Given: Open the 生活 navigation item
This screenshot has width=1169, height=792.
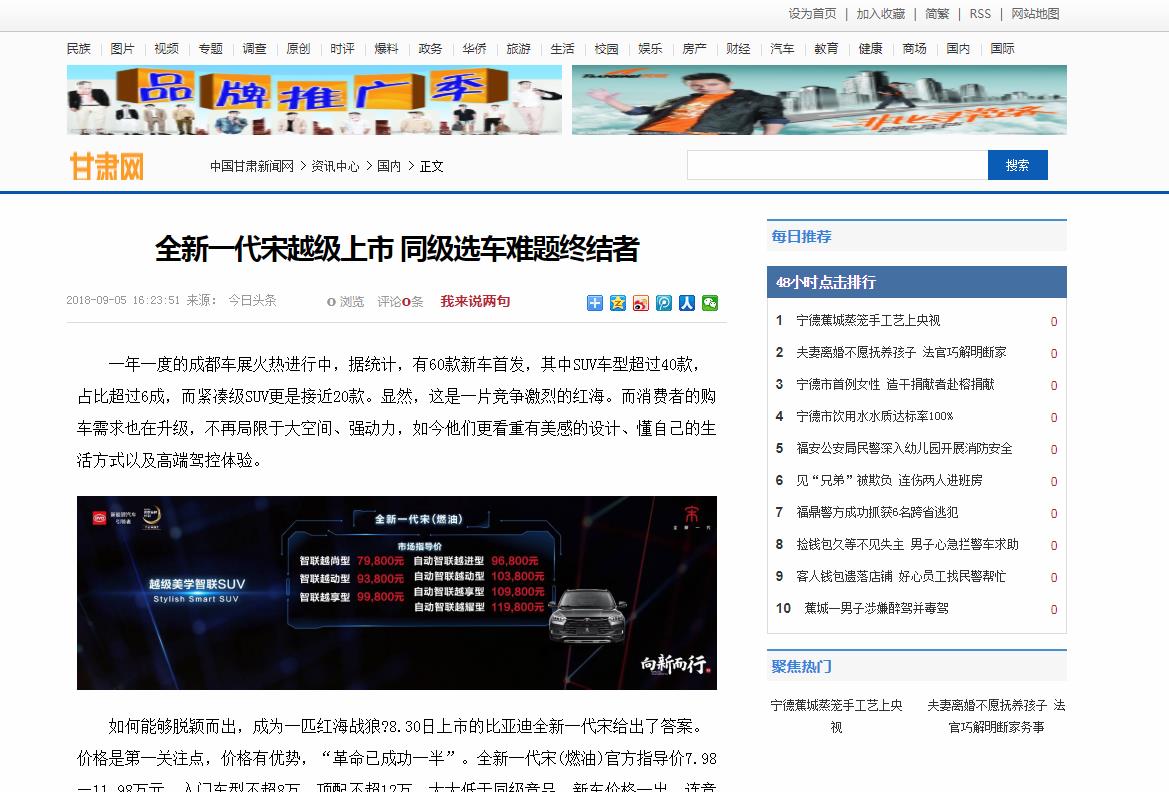Looking at the screenshot, I should pyautogui.click(x=562, y=48).
